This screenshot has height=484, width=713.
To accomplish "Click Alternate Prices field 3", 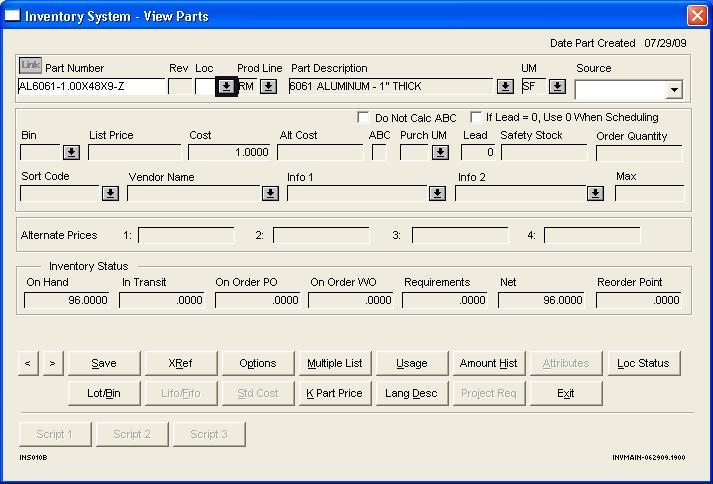I will tap(460, 235).
